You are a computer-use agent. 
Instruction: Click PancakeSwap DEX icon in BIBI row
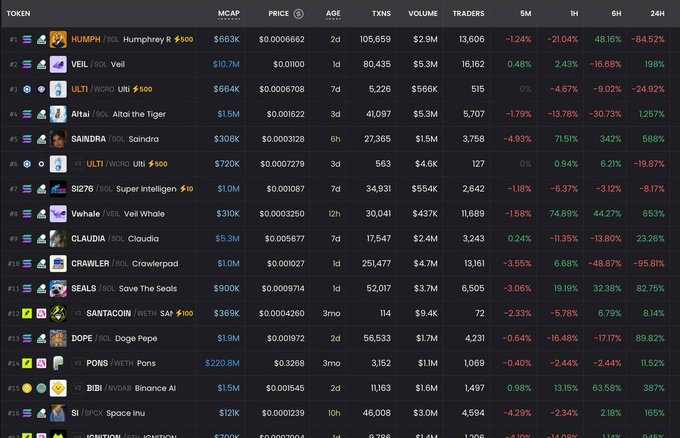coord(41,389)
